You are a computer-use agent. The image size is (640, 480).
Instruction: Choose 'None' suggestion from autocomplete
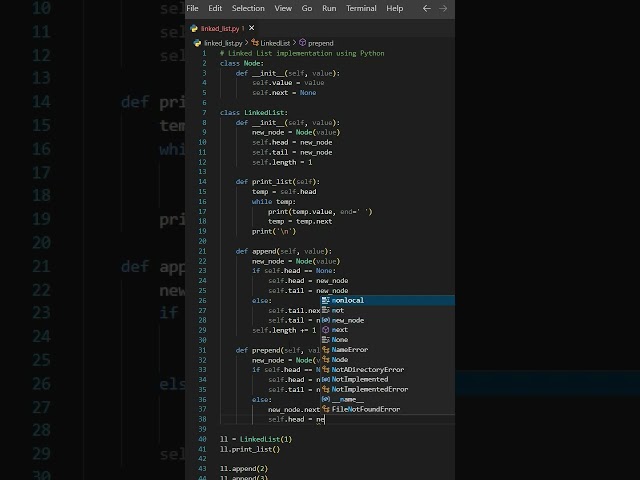pyautogui.click(x=387, y=340)
